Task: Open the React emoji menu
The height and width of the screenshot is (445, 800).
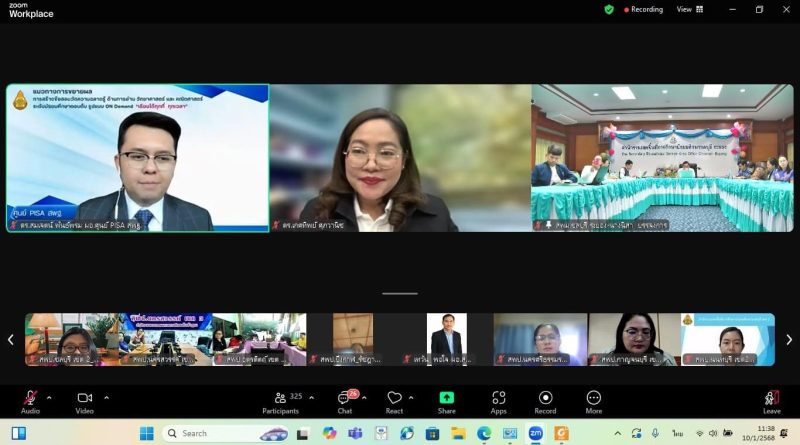Action: (x=394, y=399)
